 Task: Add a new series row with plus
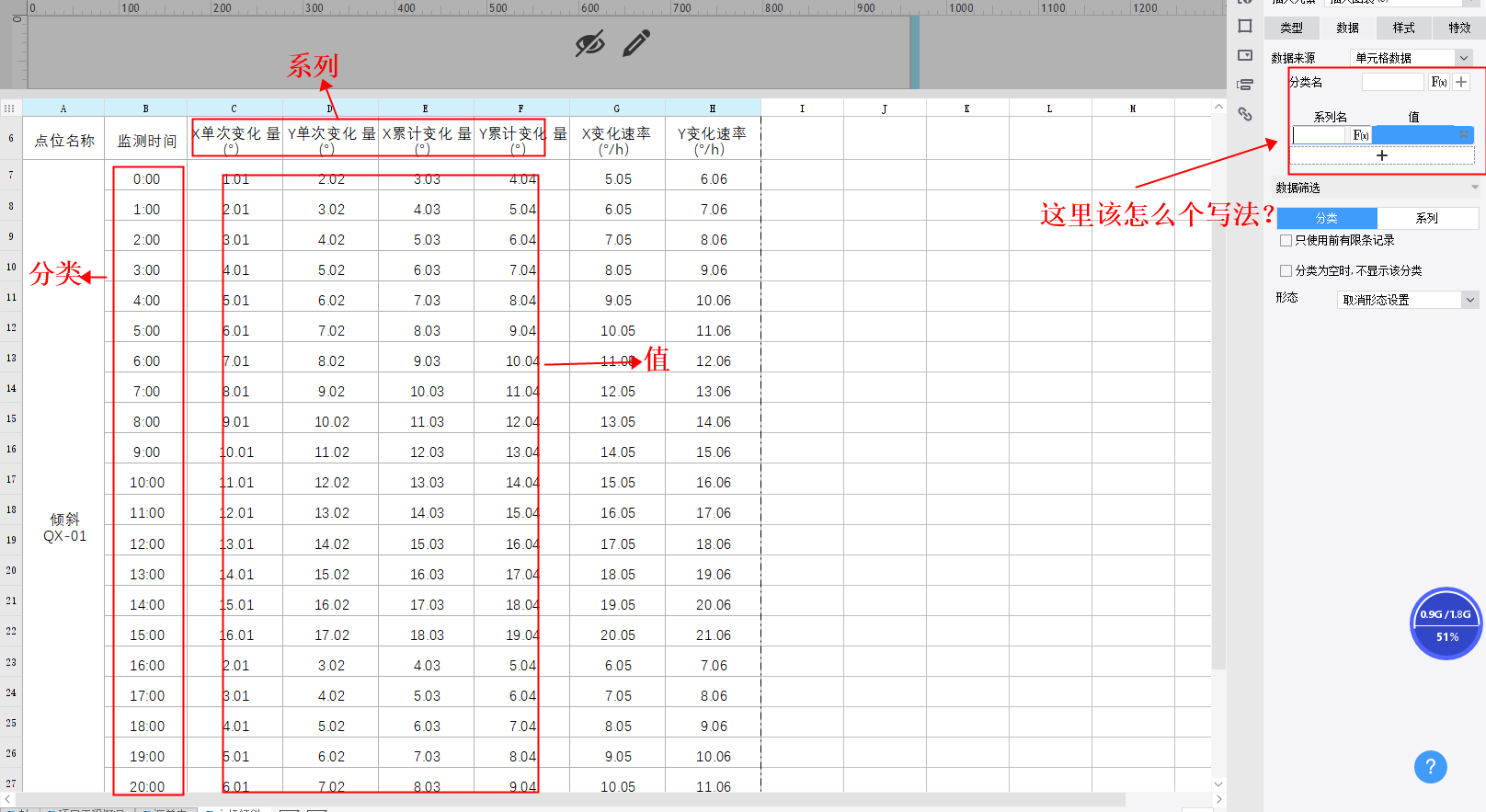pyautogui.click(x=1381, y=155)
